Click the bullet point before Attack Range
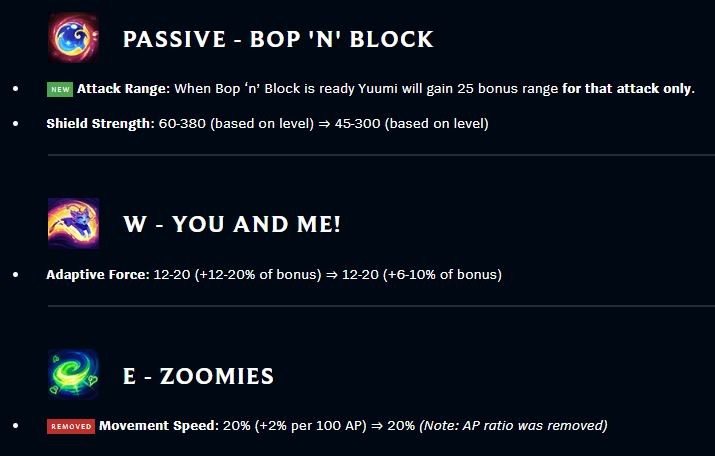This screenshot has width=715, height=456. pyautogui.click(x=16, y=88)
